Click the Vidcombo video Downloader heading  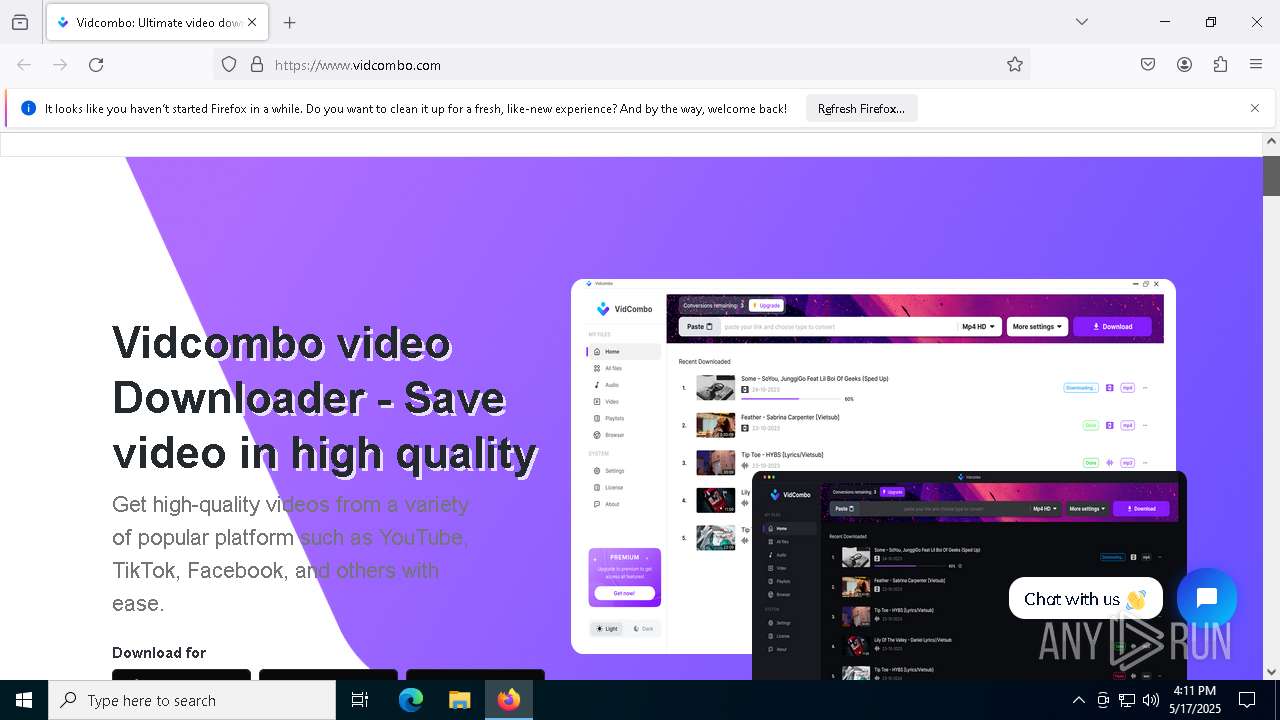[x=325, y=398]
